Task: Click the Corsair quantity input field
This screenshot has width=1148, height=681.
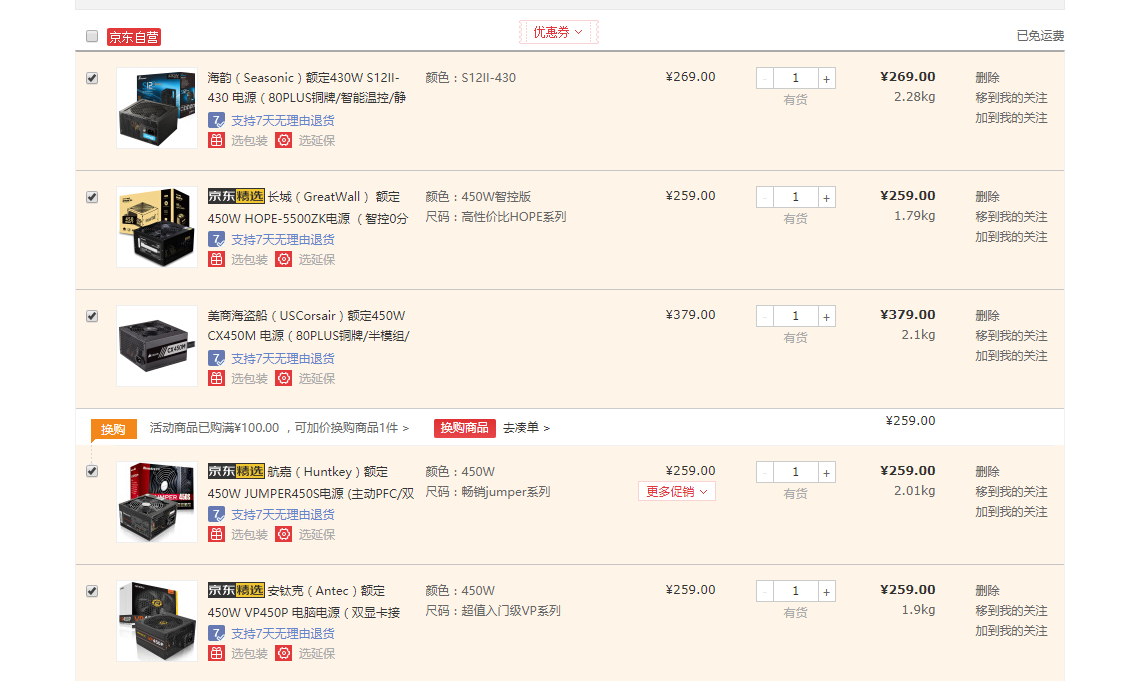Action: click(x=796, y=316)
